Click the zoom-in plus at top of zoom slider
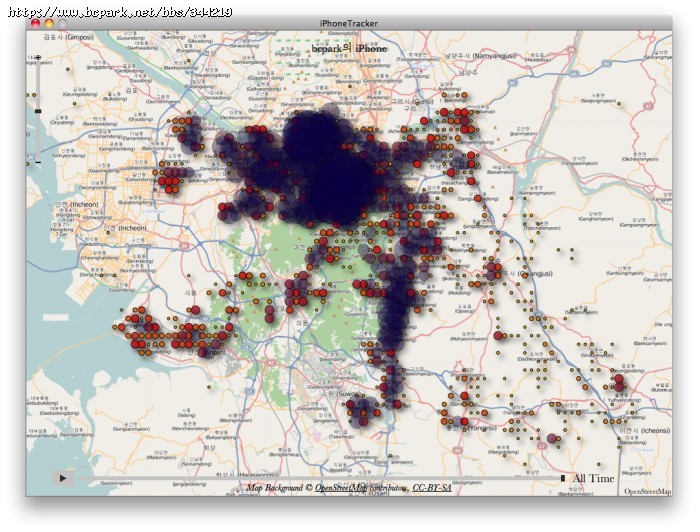The image size is (700, 532). coord(38,57)
